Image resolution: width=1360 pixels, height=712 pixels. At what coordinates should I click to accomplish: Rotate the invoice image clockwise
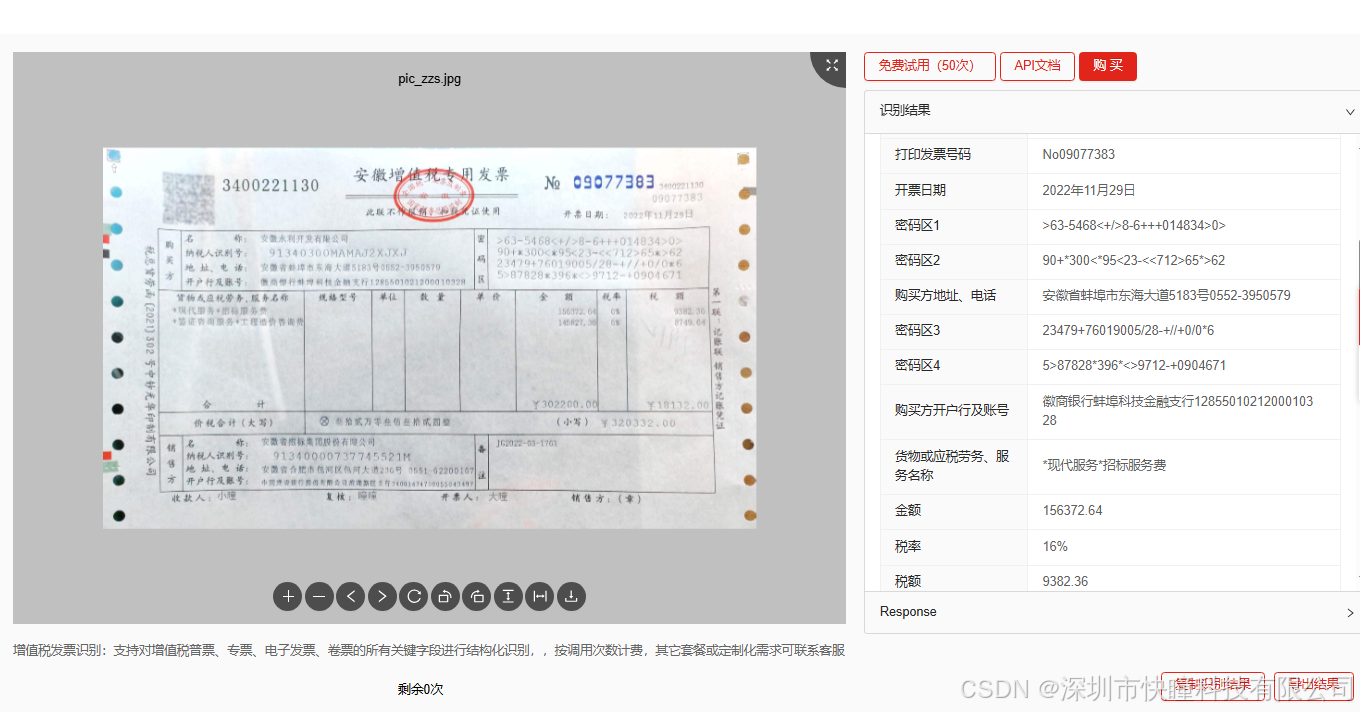click(x=477, y=597)
